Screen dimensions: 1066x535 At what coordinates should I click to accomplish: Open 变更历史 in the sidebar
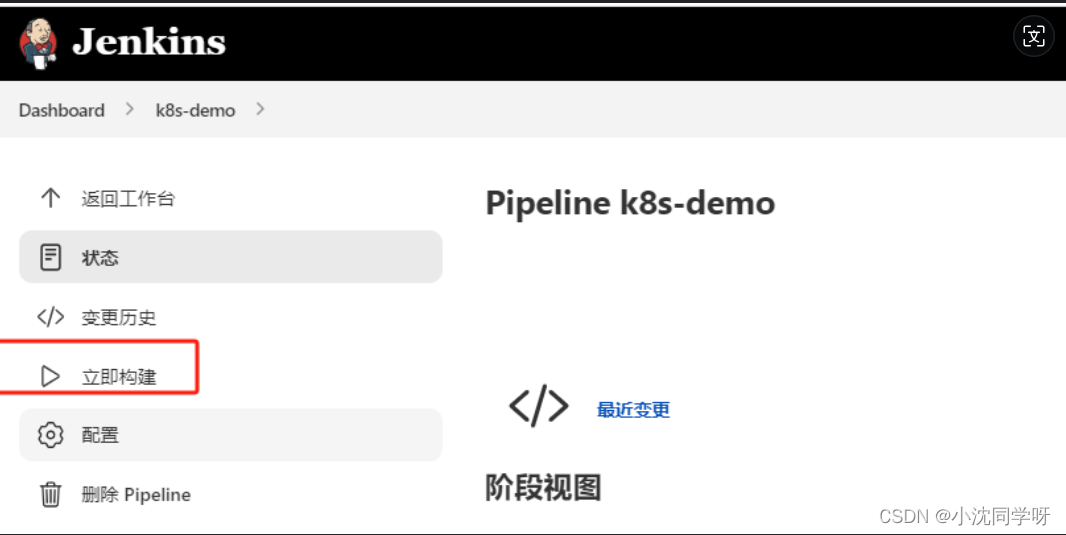230,317
